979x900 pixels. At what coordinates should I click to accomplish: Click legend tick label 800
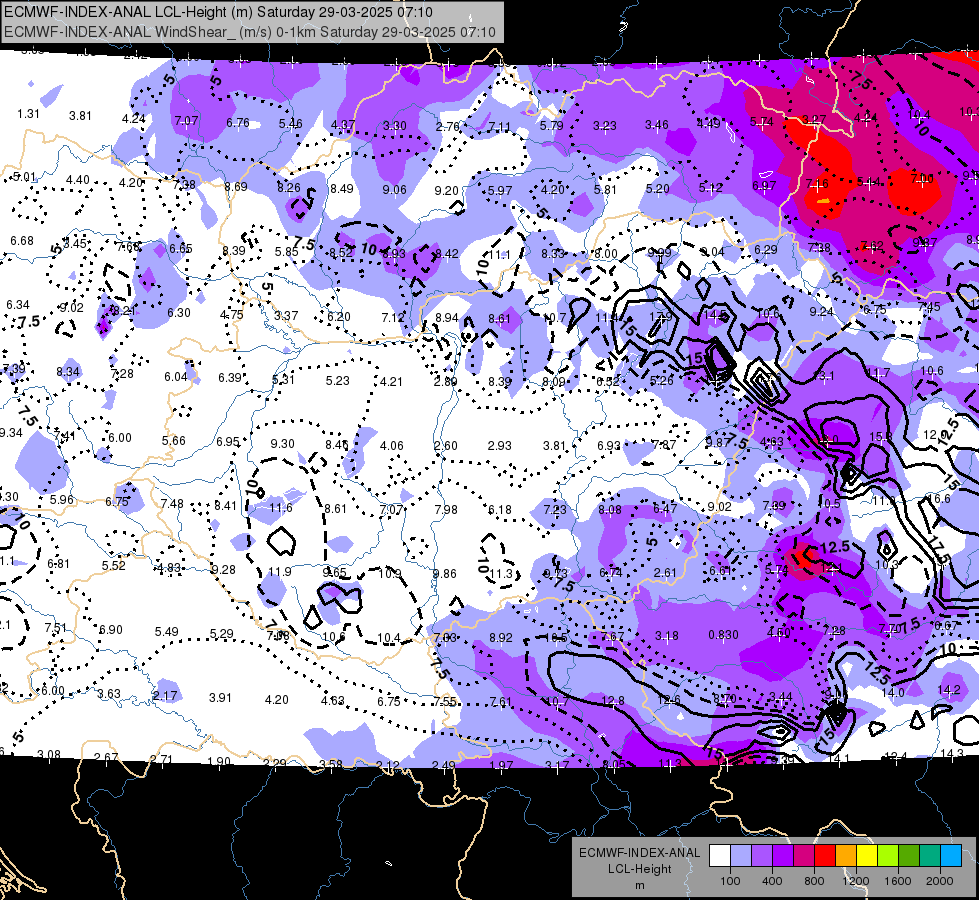coord(814,881)
